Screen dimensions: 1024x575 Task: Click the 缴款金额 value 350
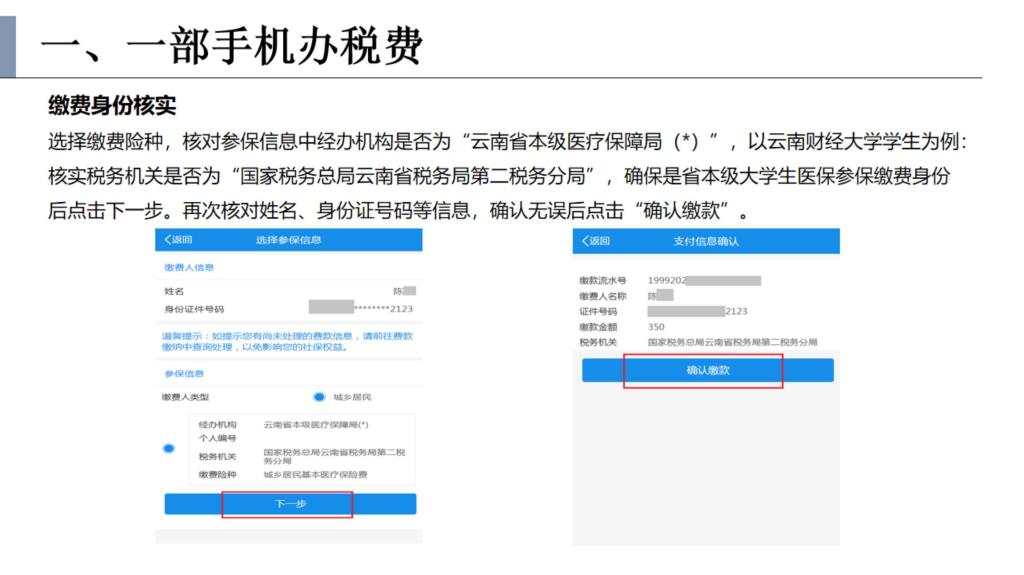click(656, 326)
